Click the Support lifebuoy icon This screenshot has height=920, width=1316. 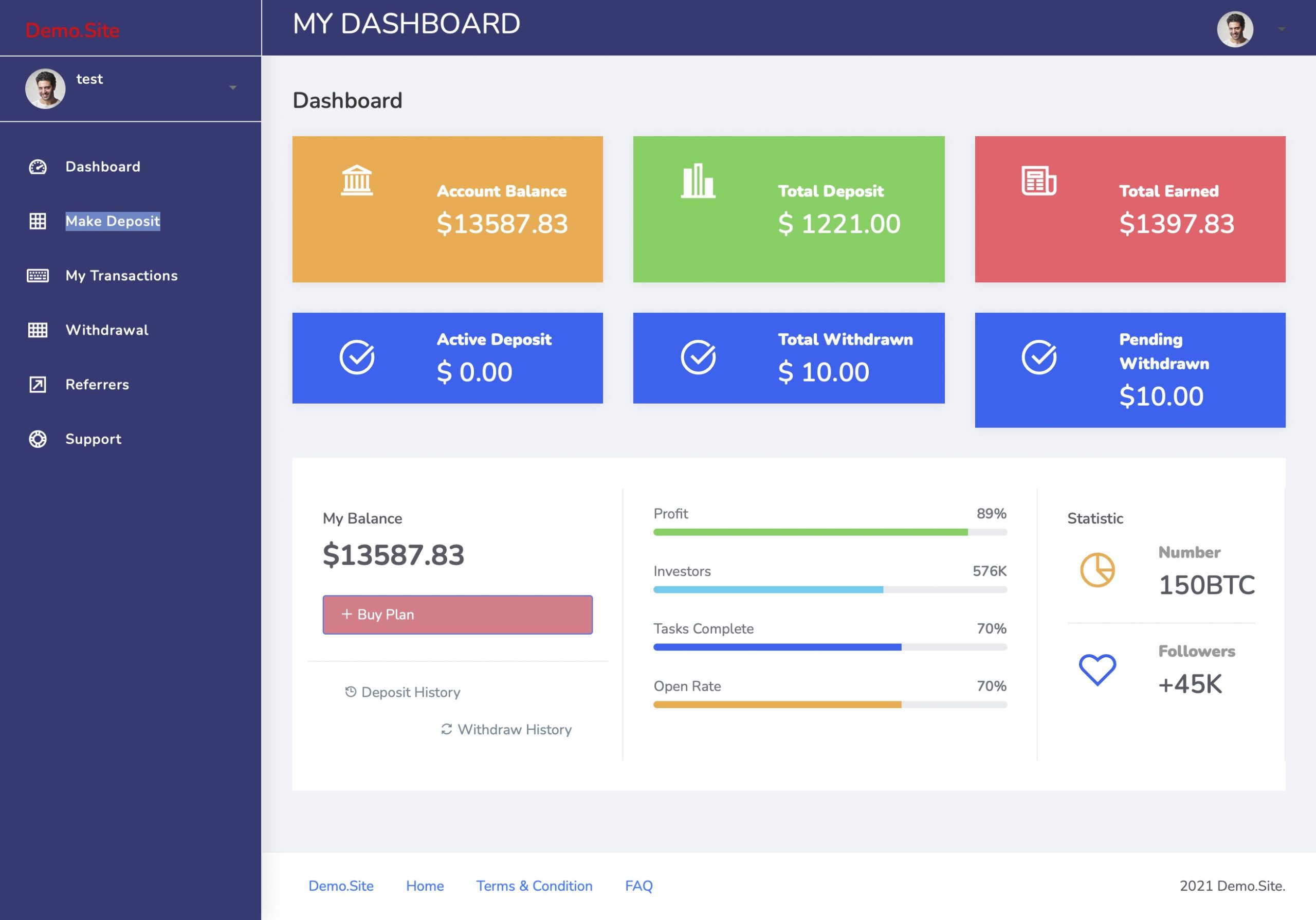38,439
